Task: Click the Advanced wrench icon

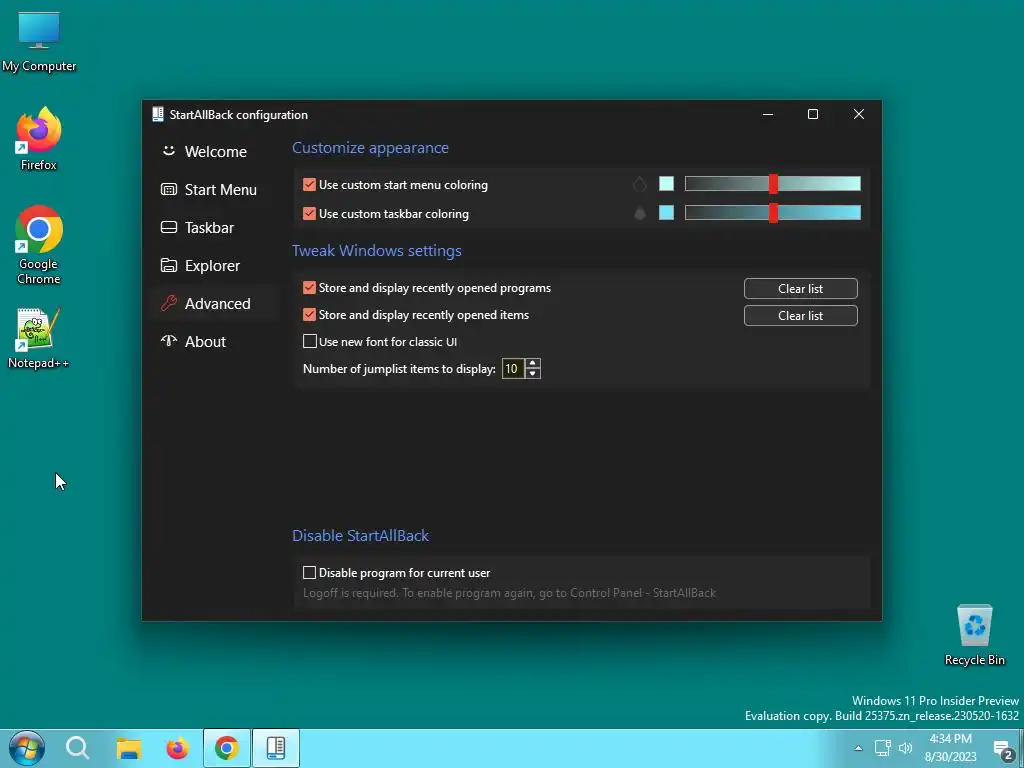Action: [x=168, y=303]
